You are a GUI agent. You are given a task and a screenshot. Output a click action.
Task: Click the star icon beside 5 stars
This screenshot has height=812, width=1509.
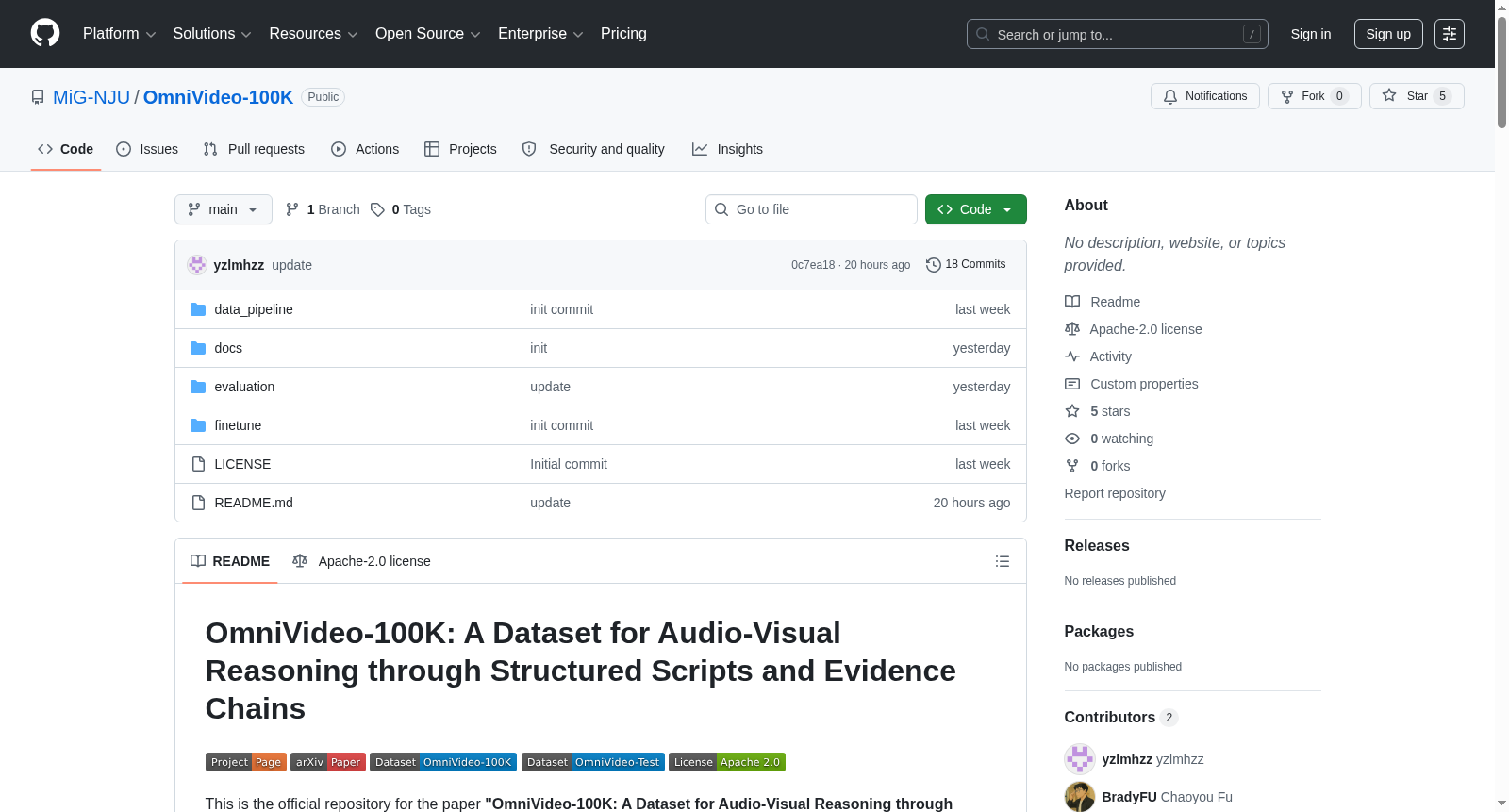tap(1072, 411)
